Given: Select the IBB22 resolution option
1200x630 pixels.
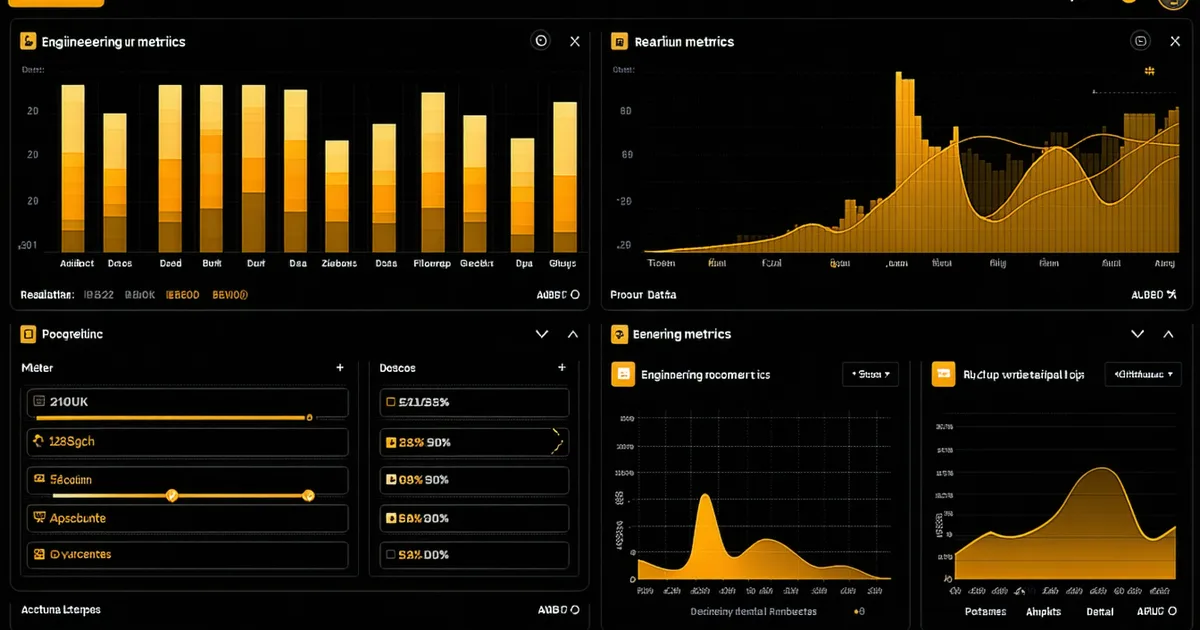Looking at the screenshot, I should tap(98, 295).
